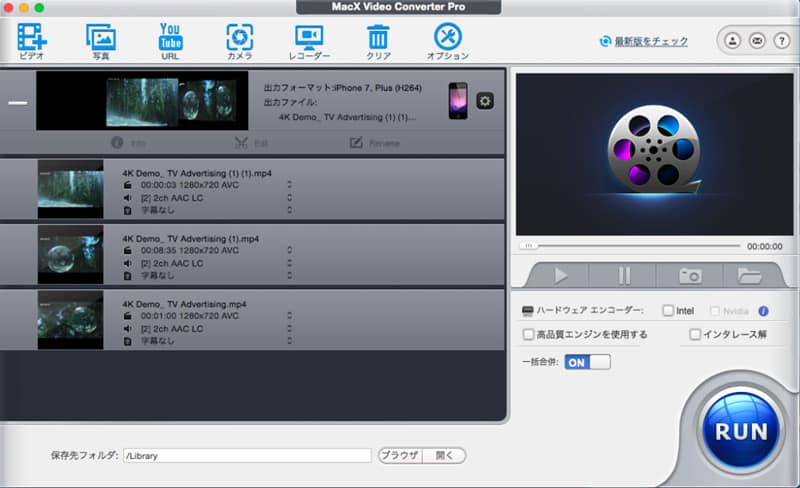Start conversion with the RUN button
The width and height of the screenshot is (800, 488).
(741, 431)
